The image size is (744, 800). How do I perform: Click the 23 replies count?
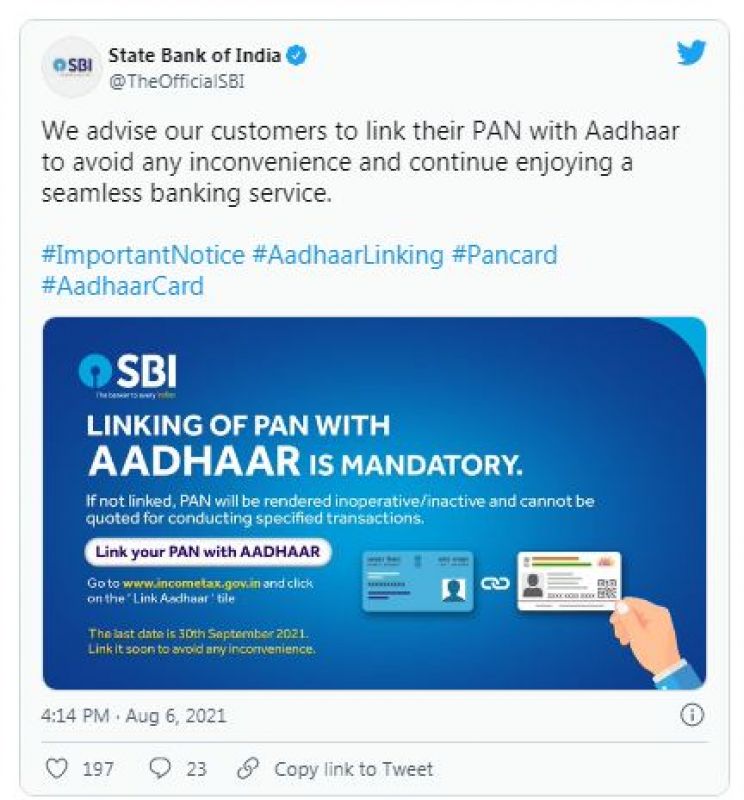[196, 768]
